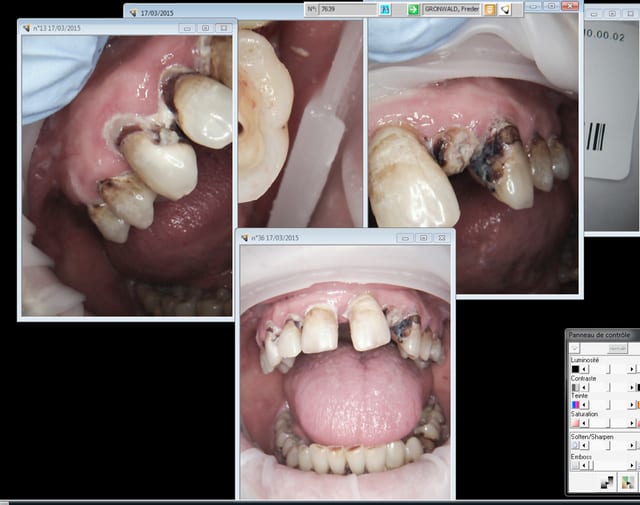Click the binoculars search icon beside patient number
Image resolution: width=640 pixels, height=505 pixels.
tap(385, 9)
